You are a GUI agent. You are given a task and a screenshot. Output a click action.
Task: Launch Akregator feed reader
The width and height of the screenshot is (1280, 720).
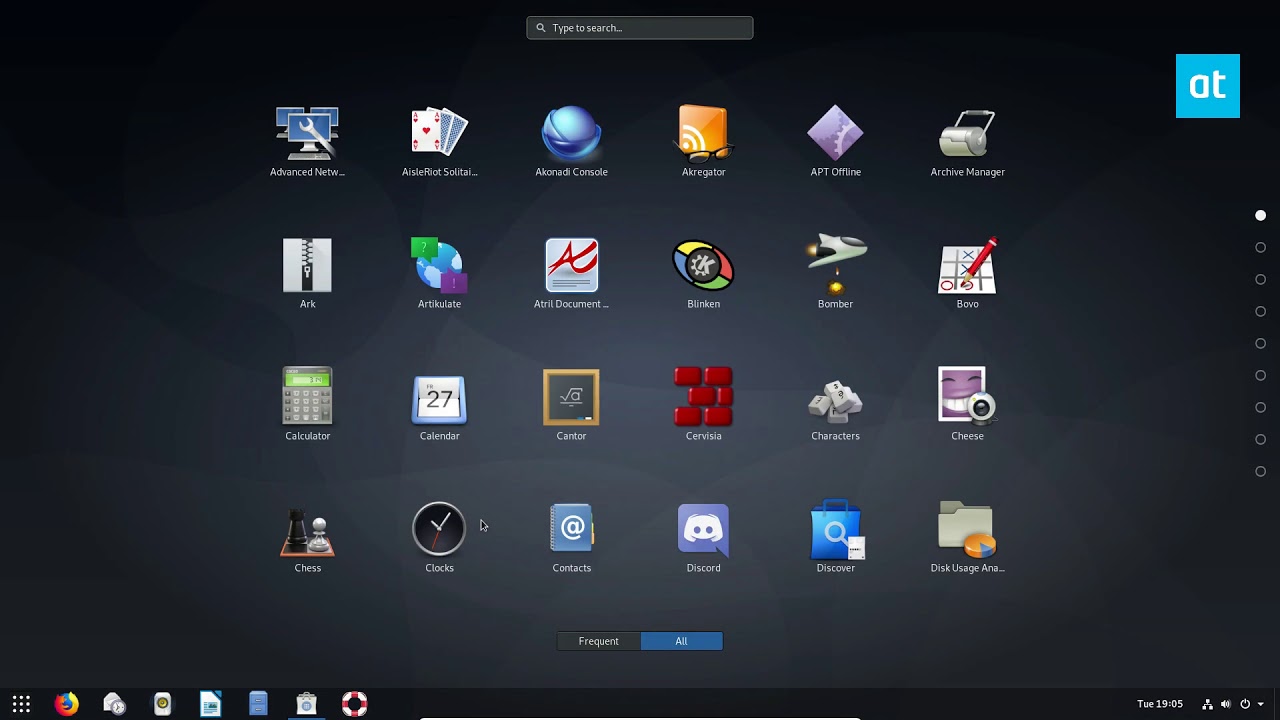[x=703, y=134]
